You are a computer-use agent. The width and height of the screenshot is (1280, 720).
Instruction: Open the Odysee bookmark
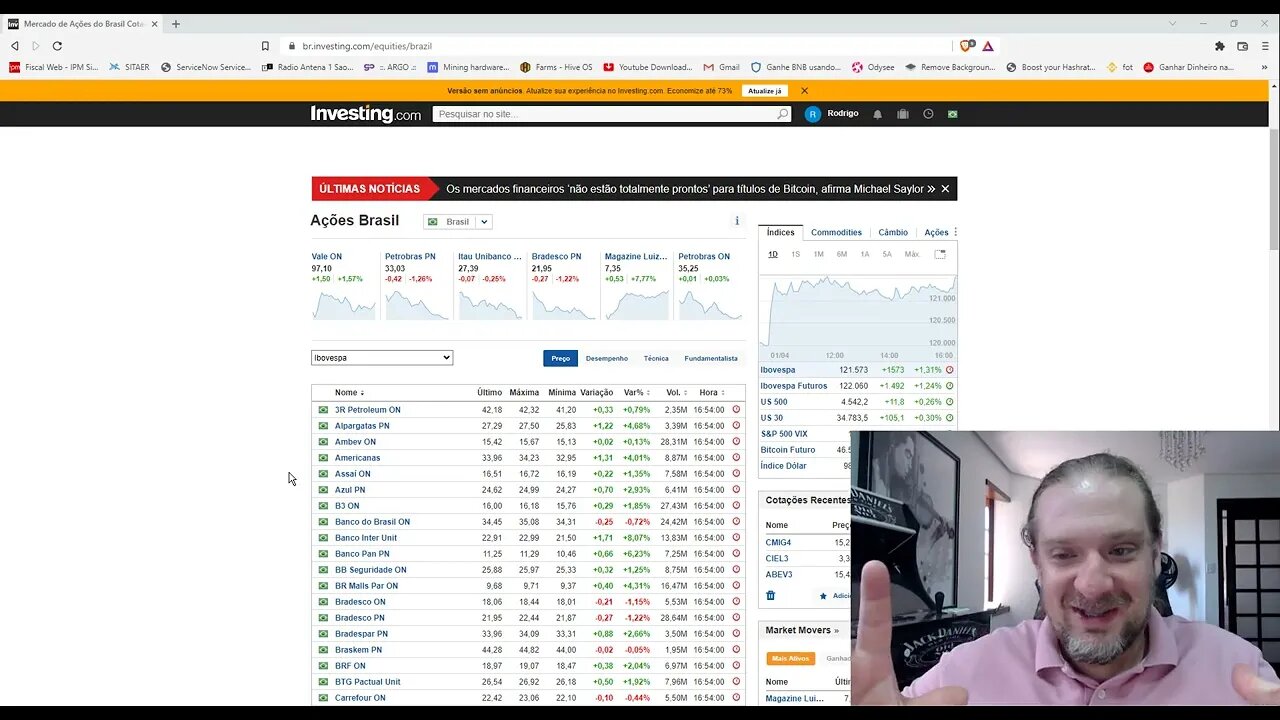tap(872, 67)
